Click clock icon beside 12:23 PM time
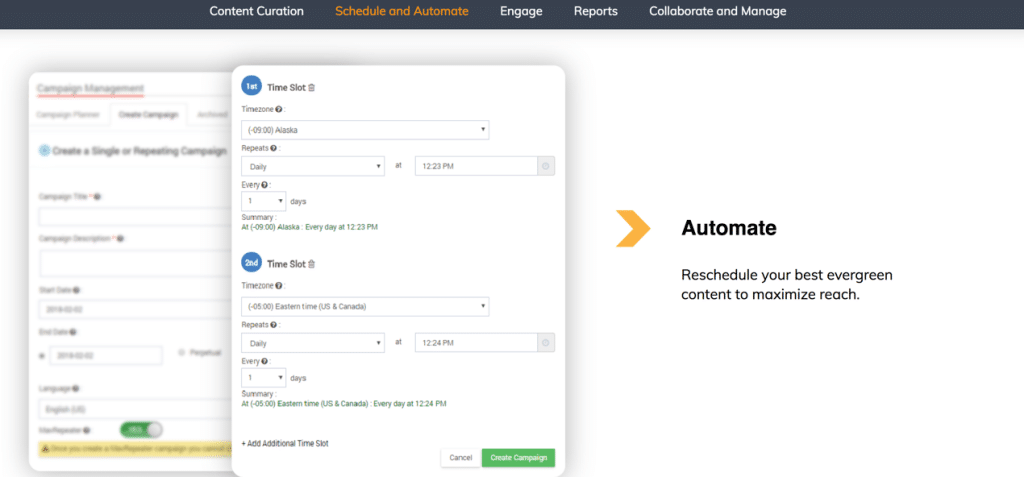Viewport: 1024px width, 477px height. pos(546,166)
